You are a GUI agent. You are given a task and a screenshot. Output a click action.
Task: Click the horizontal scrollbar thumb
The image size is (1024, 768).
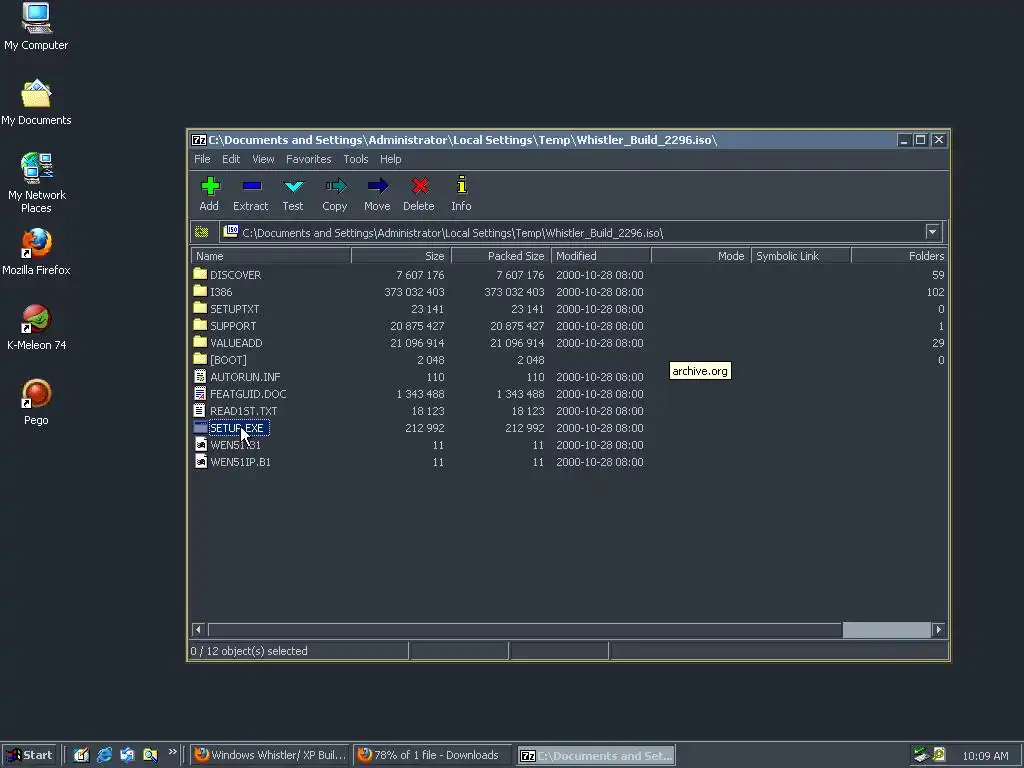(x=886, y=630)
